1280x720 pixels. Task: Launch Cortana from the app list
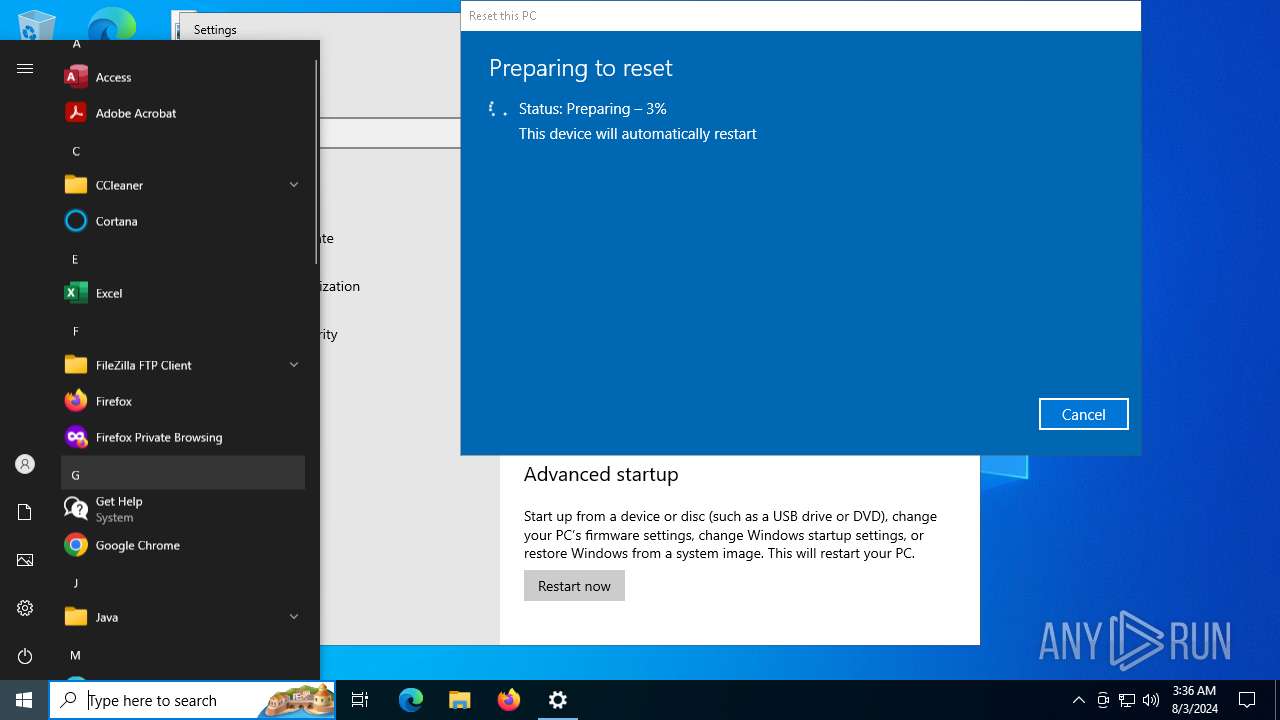click(183, 221)
